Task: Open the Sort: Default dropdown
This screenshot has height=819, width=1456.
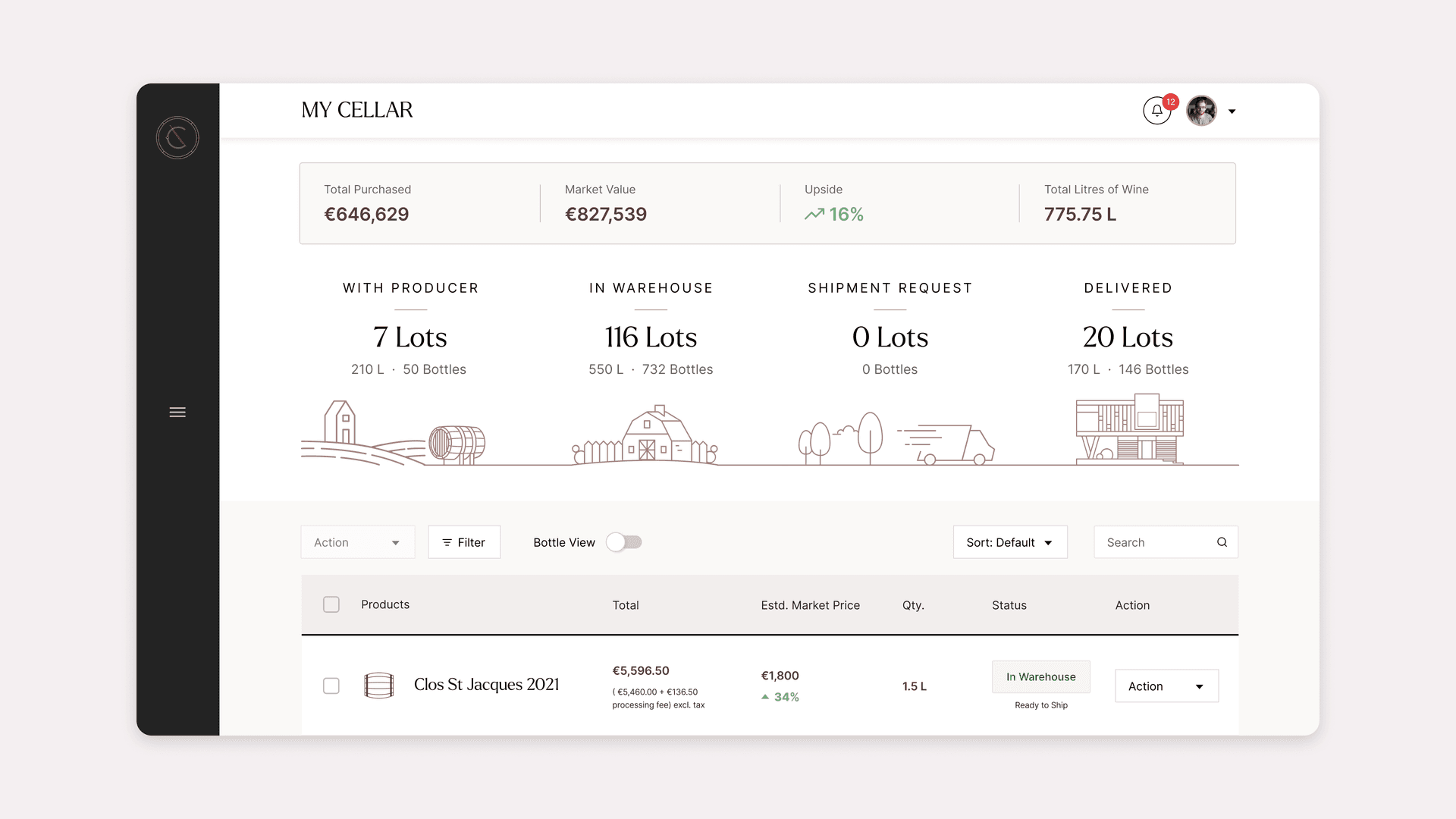Action: pos(1010,542)
